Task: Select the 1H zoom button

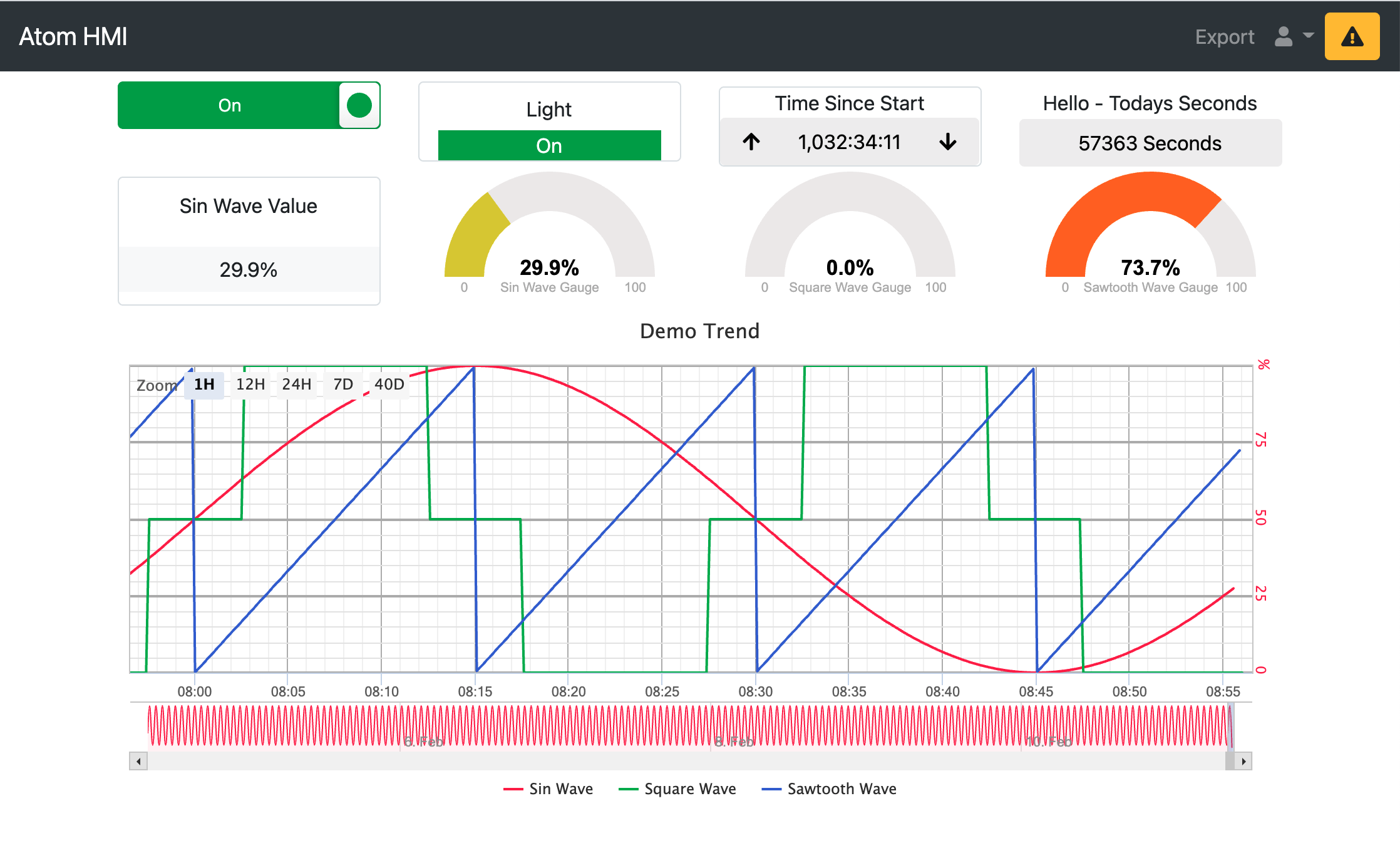Action: click(x=203, y=384)
